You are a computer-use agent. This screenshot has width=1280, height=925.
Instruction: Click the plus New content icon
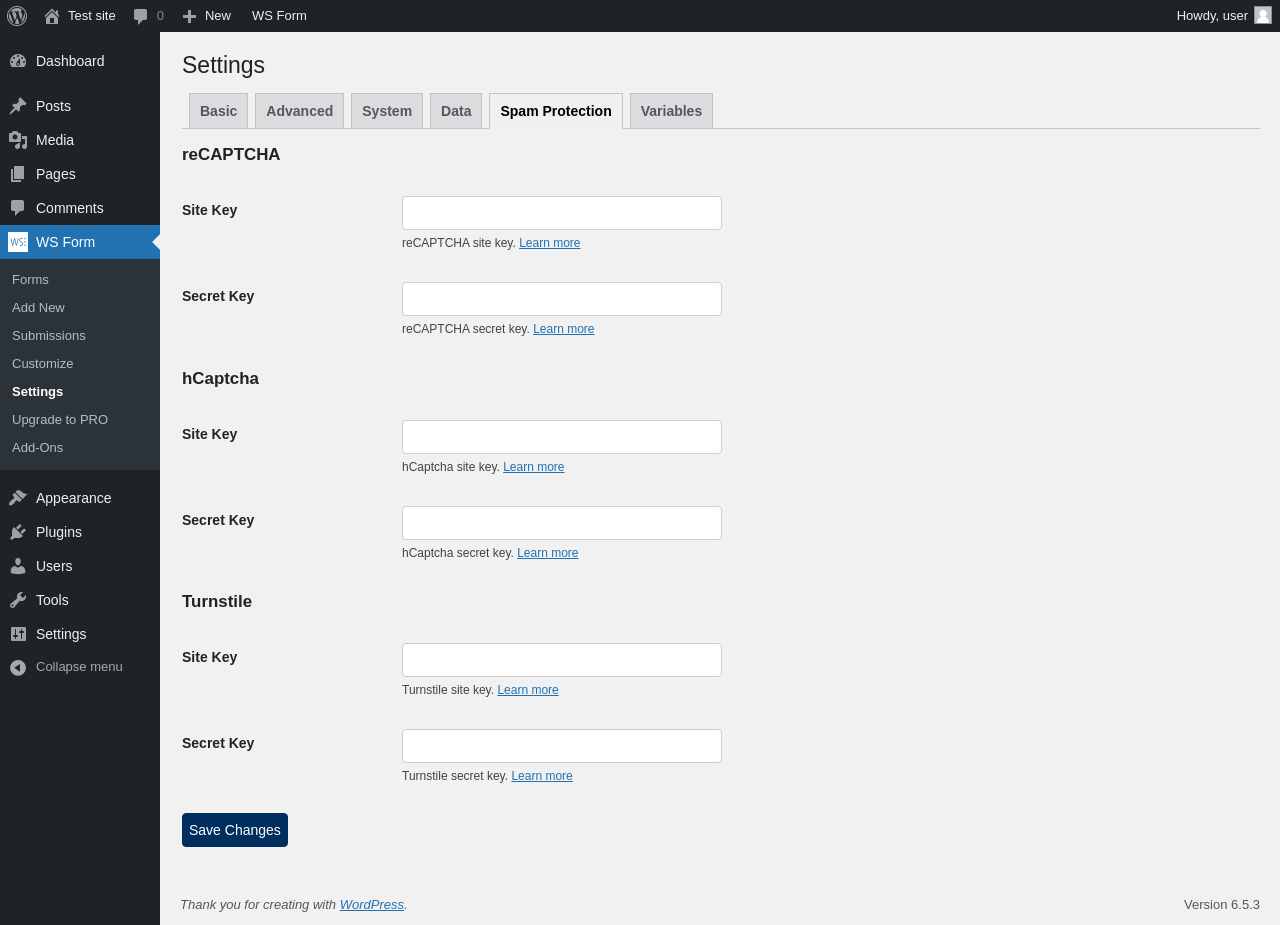(x=189, y=16)
